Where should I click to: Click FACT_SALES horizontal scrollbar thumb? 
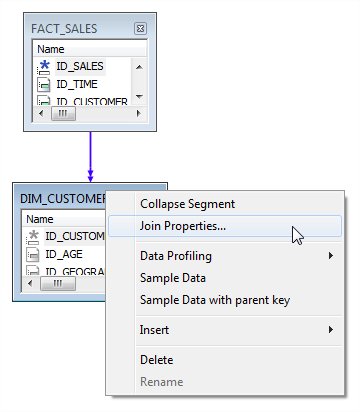(63, 114)
